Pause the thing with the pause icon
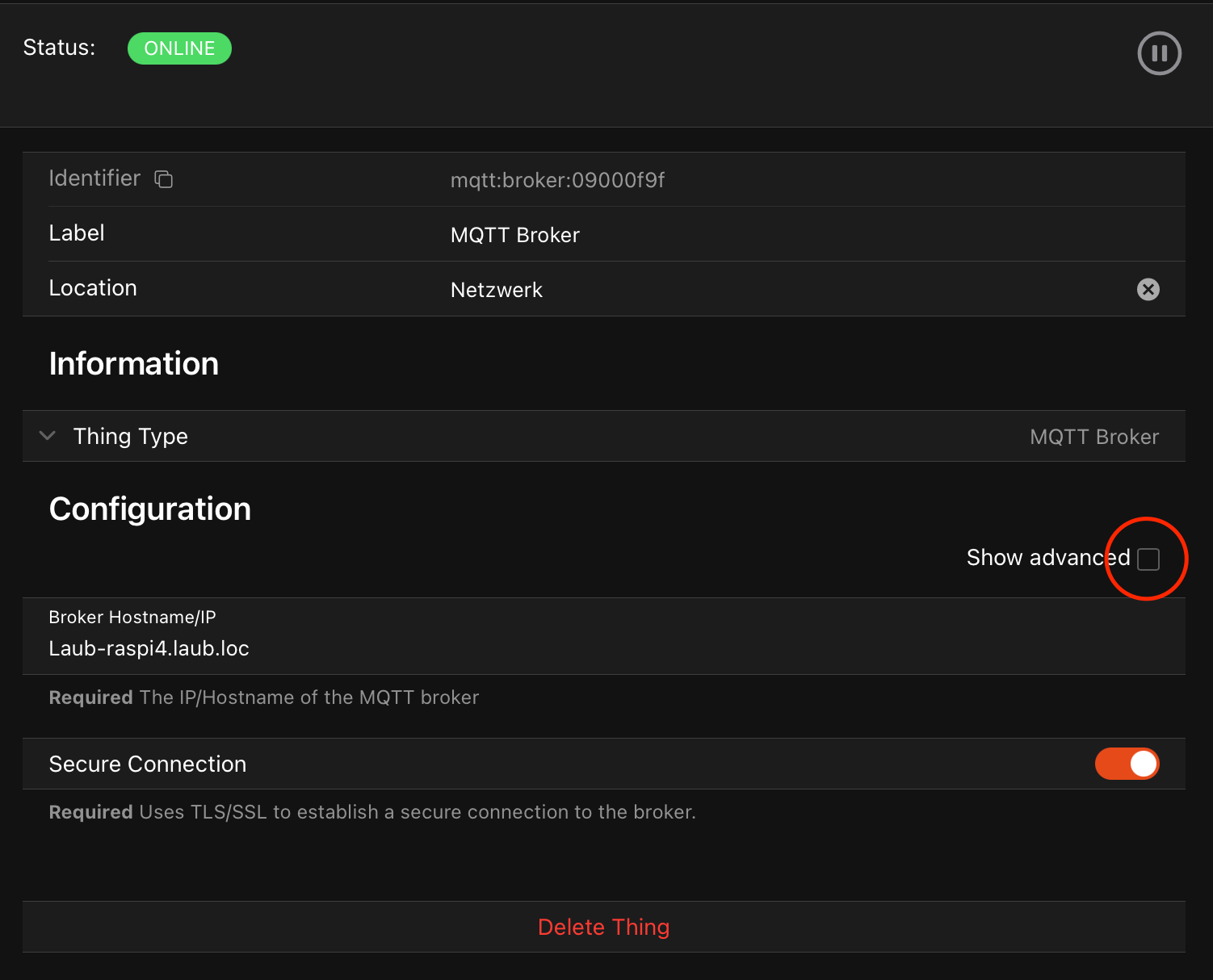The width and height of the screenshot is (1213, 980). click(1159, 53)
